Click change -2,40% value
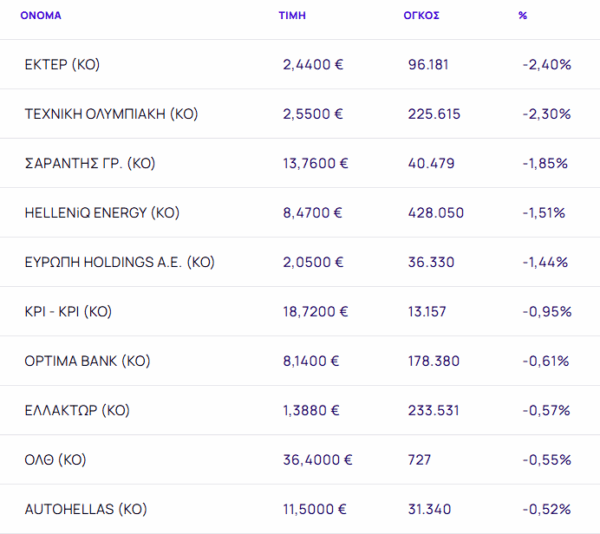Screen dimensions: 600x534 pyautogui.click(x=547, y=65)
